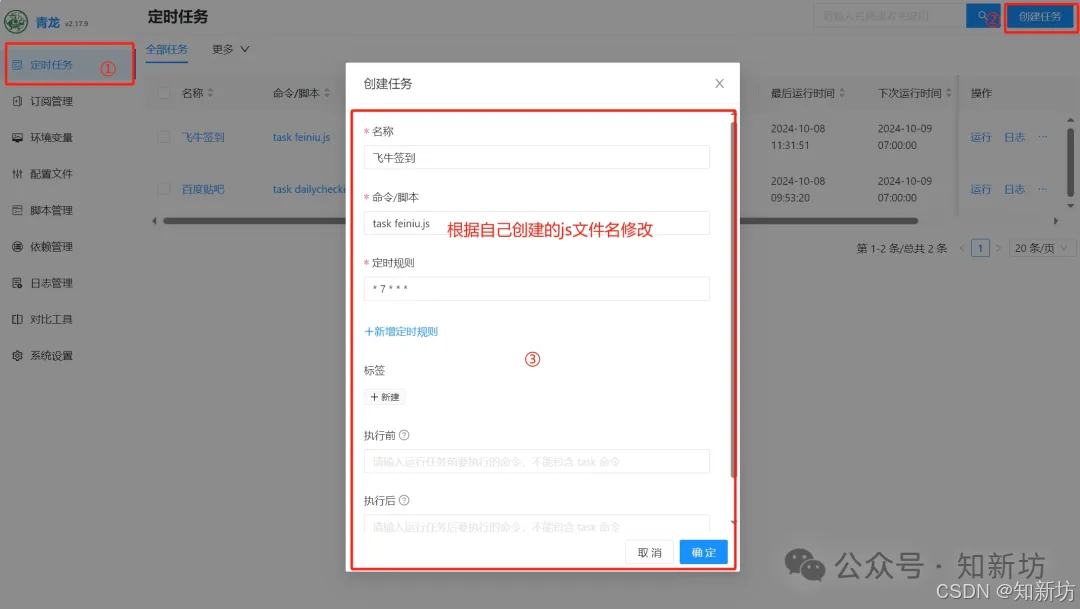Screen dimensions: 1080x609
Task: Click the 执行后 command input field
Action: pyautogui.click(x=537, y=524)
